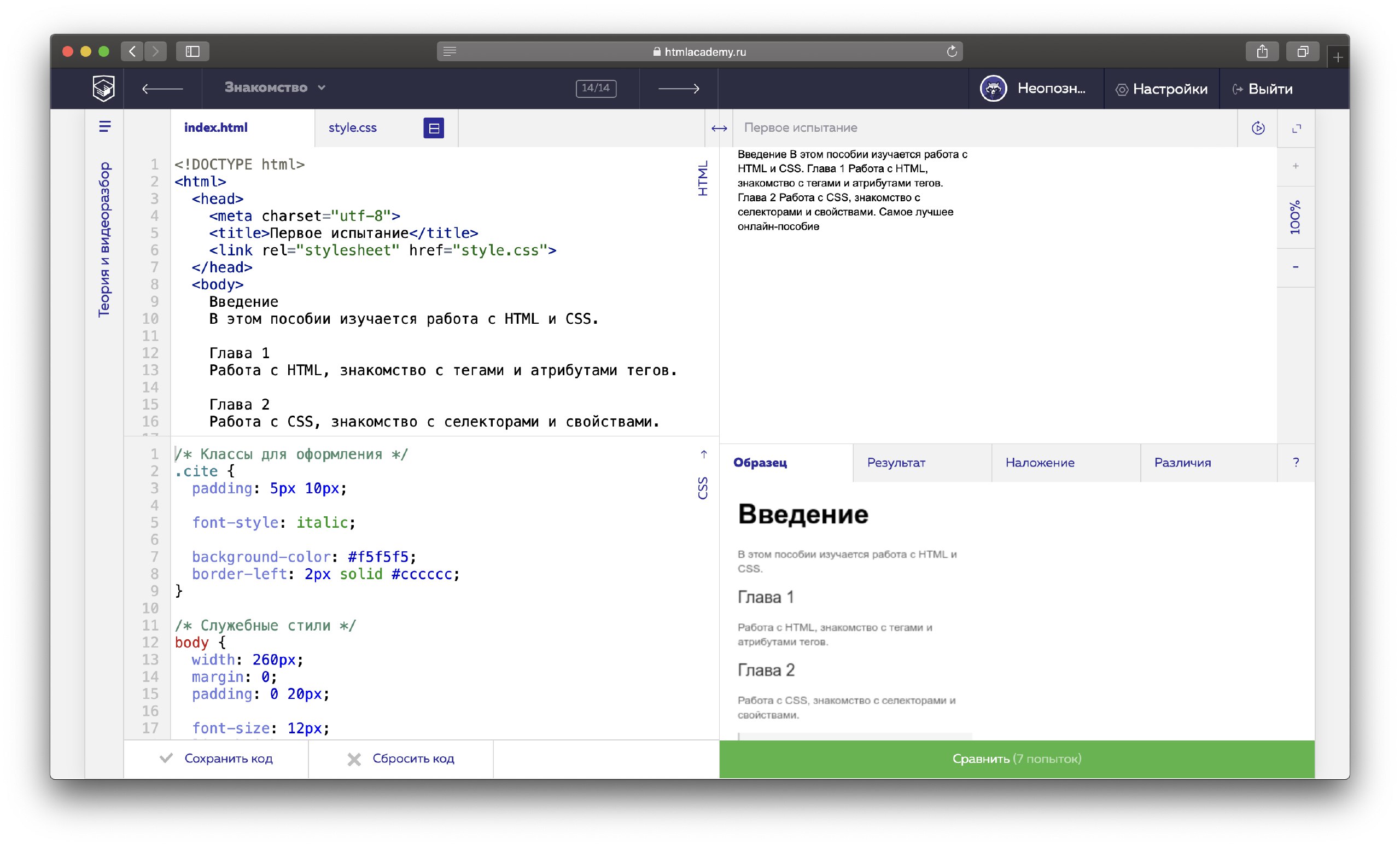Switch to style.css tab

tap(352, 128)
